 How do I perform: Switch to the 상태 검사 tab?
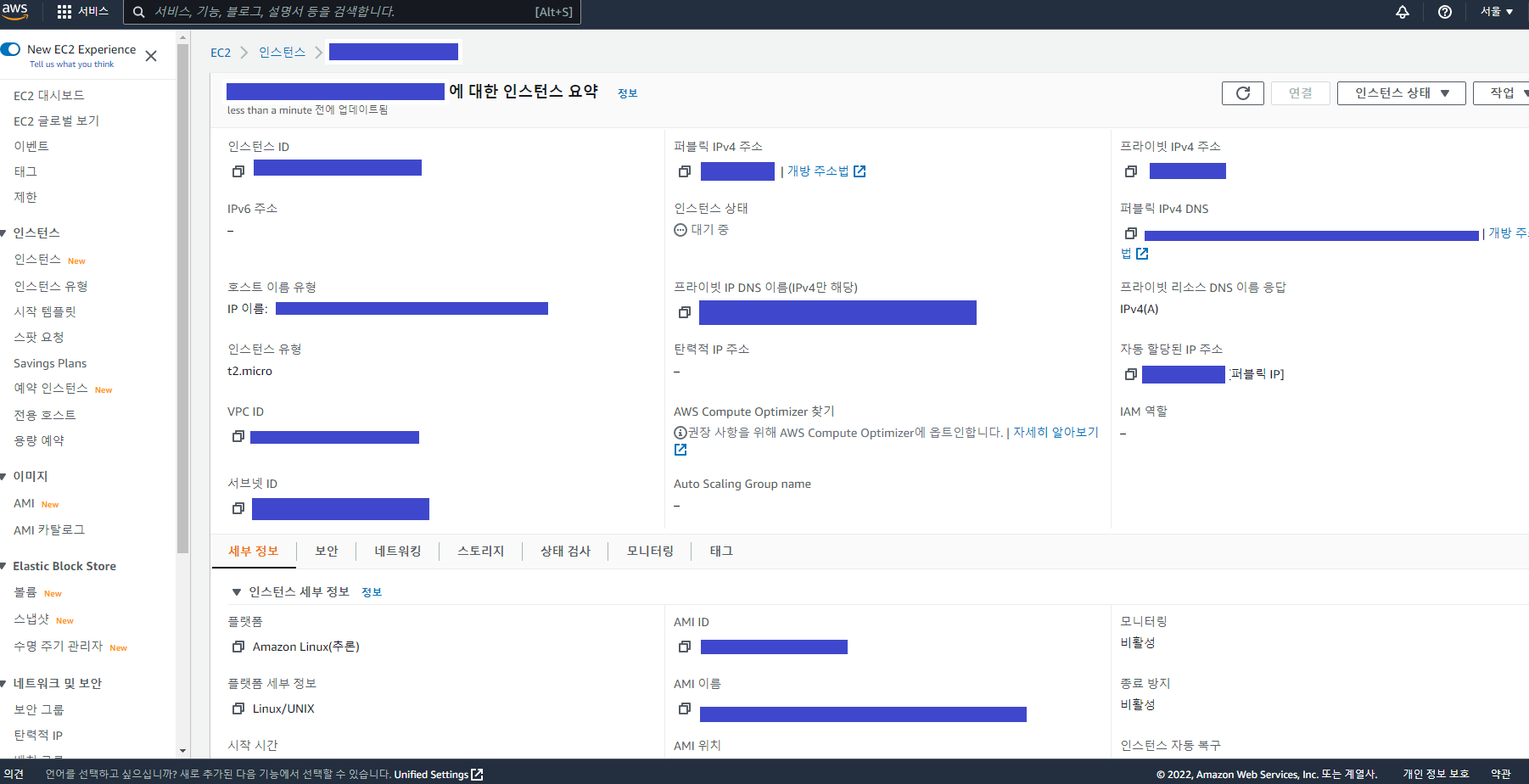click(x=565, y=551)
